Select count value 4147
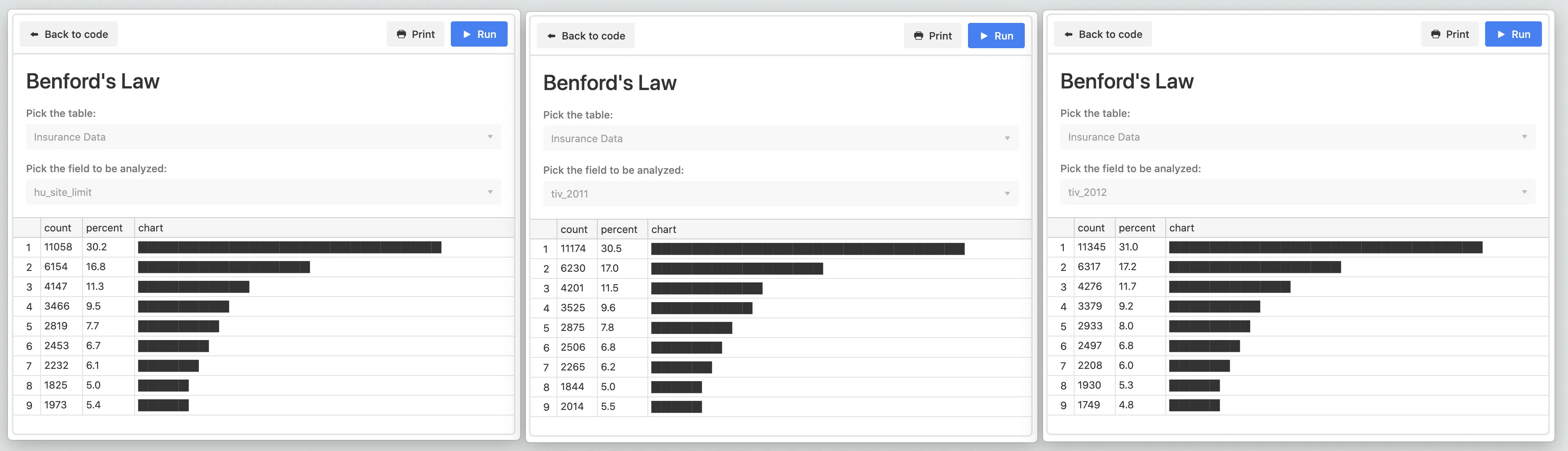Screen dimensions: 1568x451 pos(56,287)
